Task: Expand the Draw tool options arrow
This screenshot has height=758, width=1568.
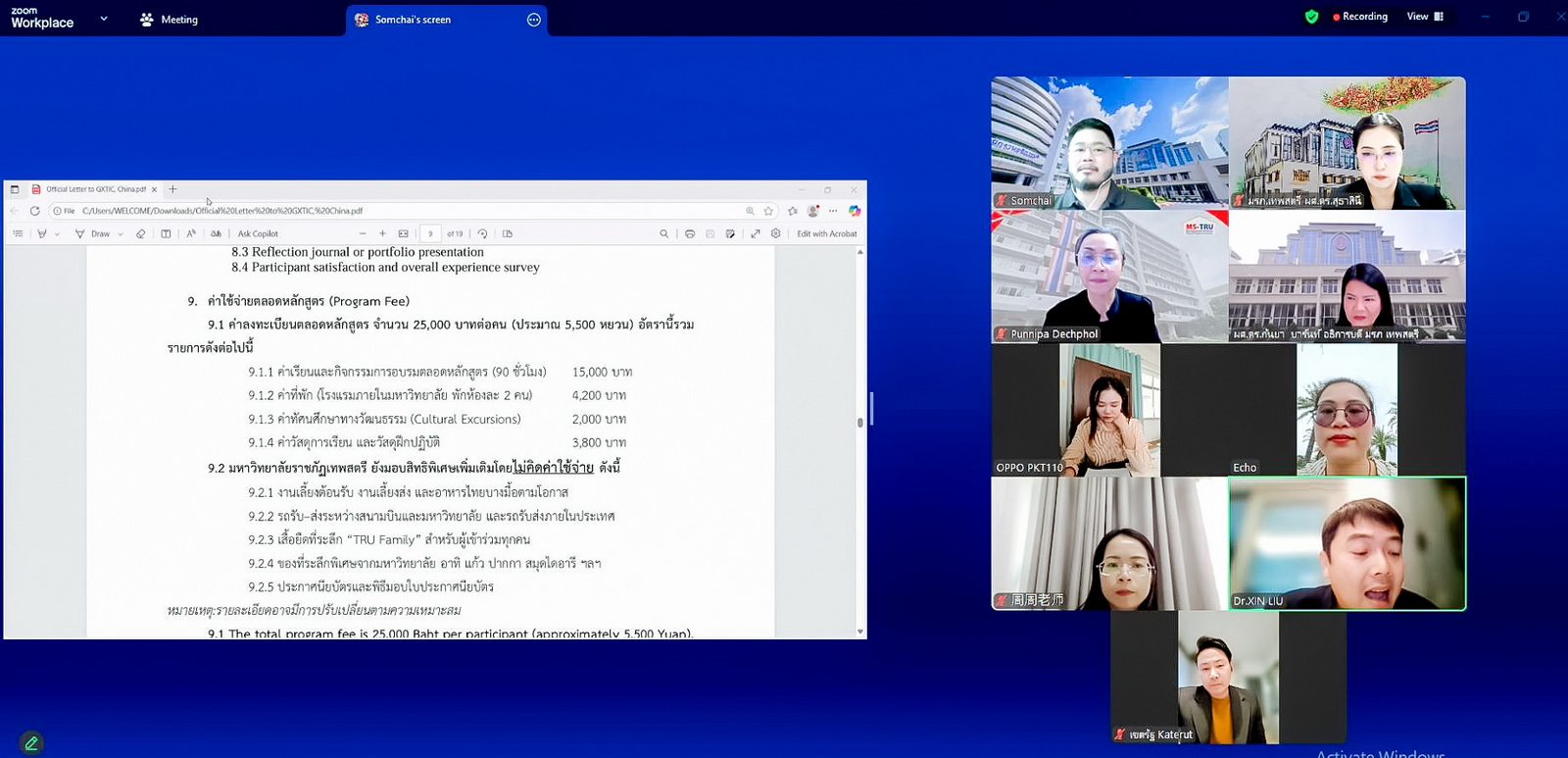Action: coord(121,234)
